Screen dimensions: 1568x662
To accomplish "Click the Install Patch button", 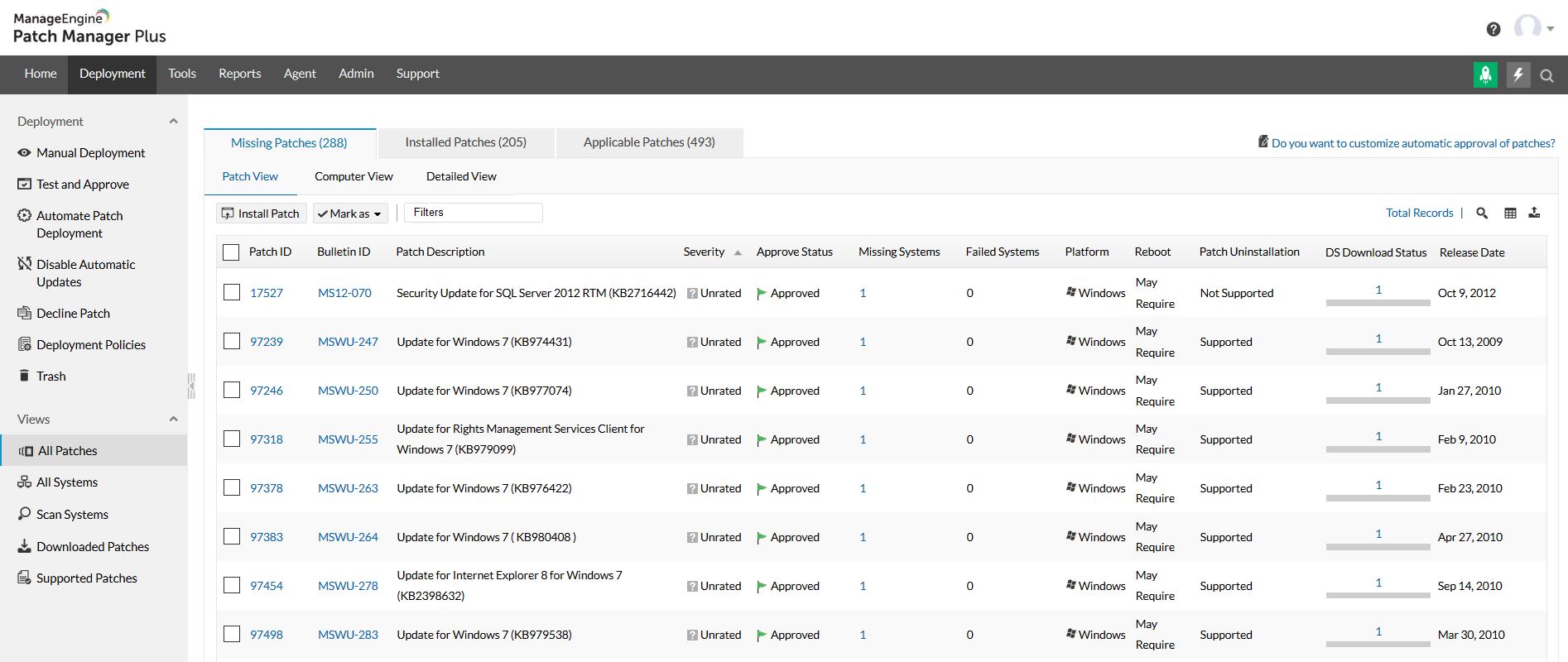I will pyautogui.click(x=262, y=213).
